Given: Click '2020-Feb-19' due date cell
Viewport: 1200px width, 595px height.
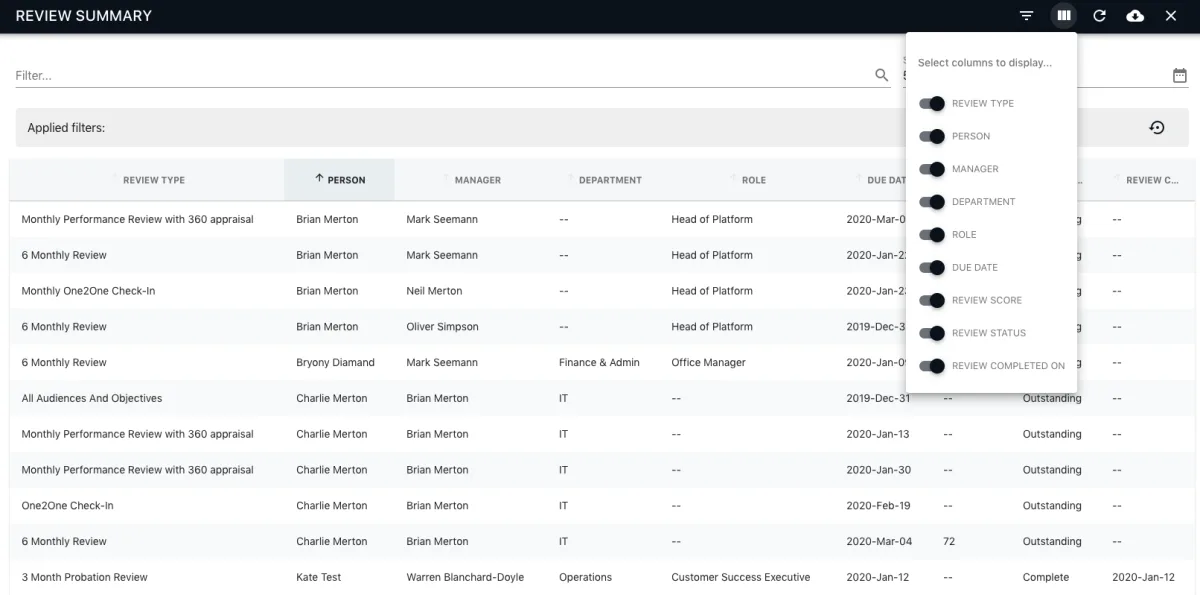Looking at the screenshot, I should pos(878,506).
